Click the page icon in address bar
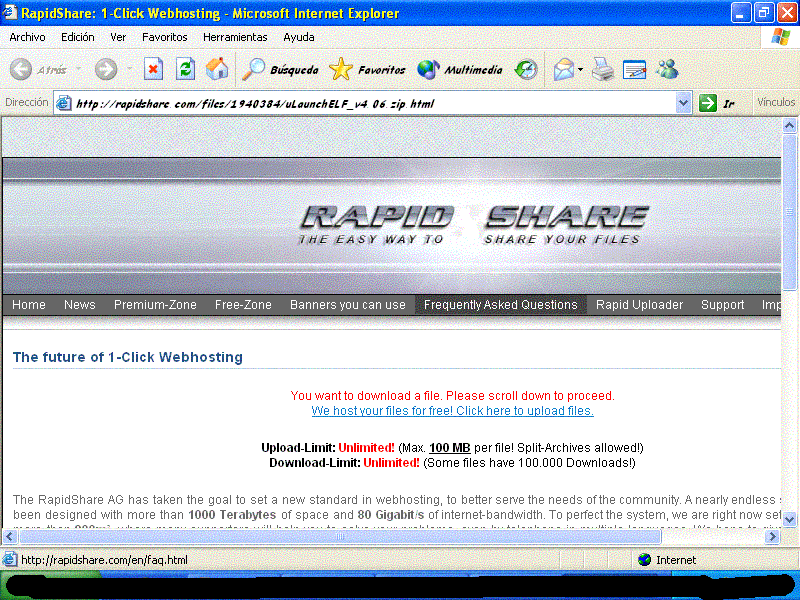Viewport: 800px width, 600px height. [64, 103]
